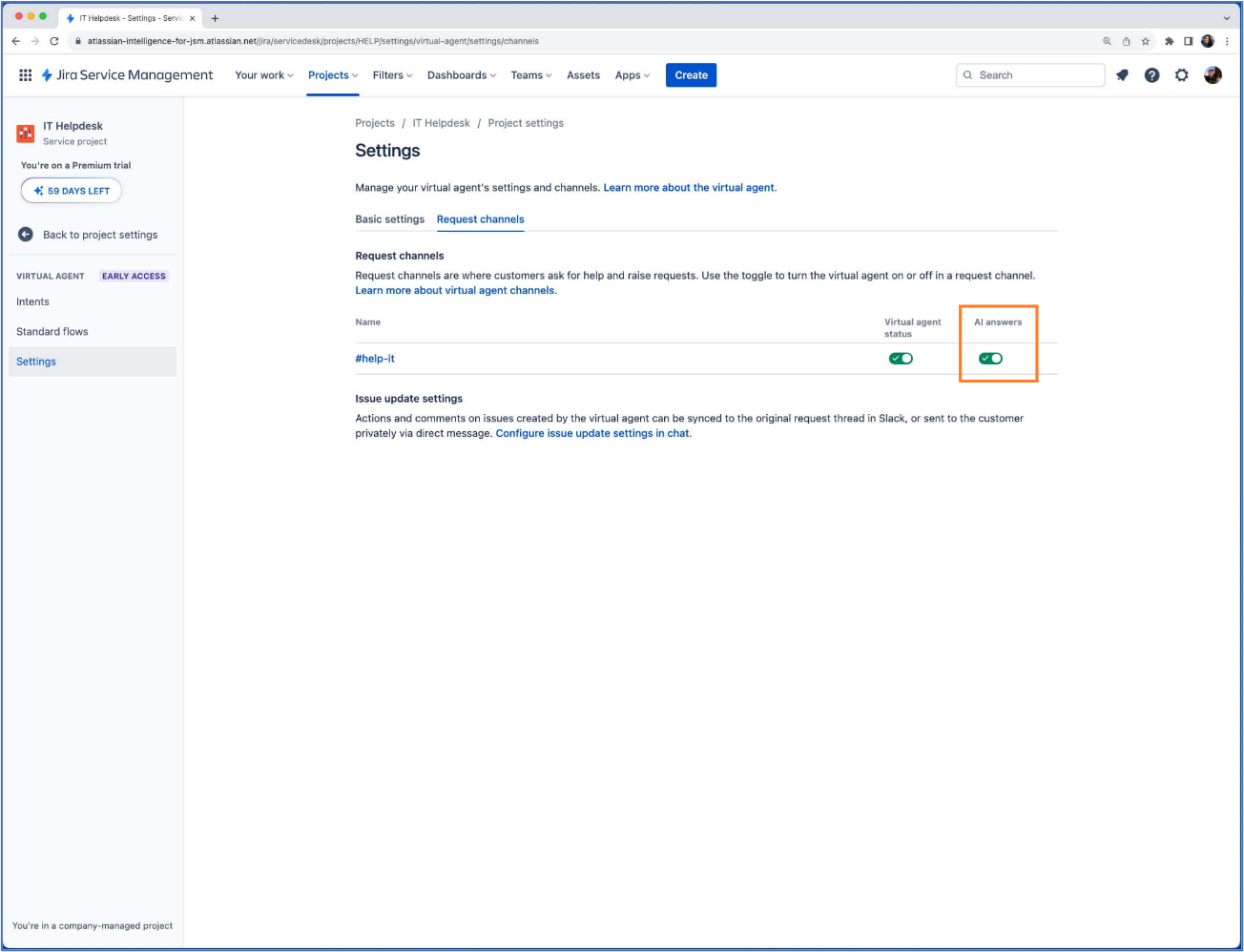Click the Virtual agent status column header
The height and width of the screenshot is (952, 1244).
[x=912, y=328]
